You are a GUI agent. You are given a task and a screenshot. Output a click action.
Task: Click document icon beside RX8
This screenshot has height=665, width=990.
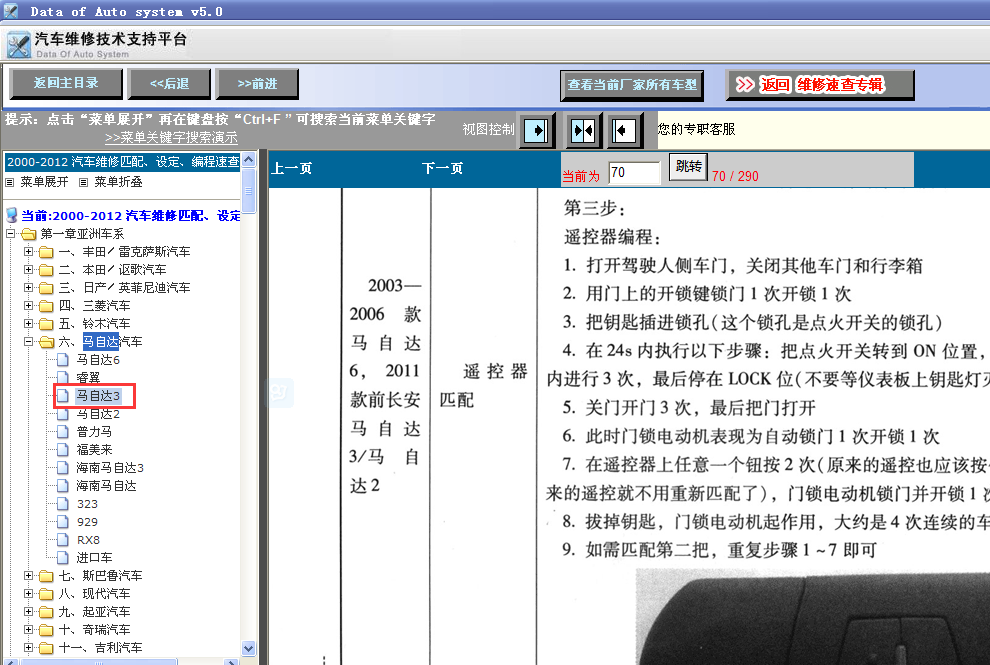click(63, 540)
